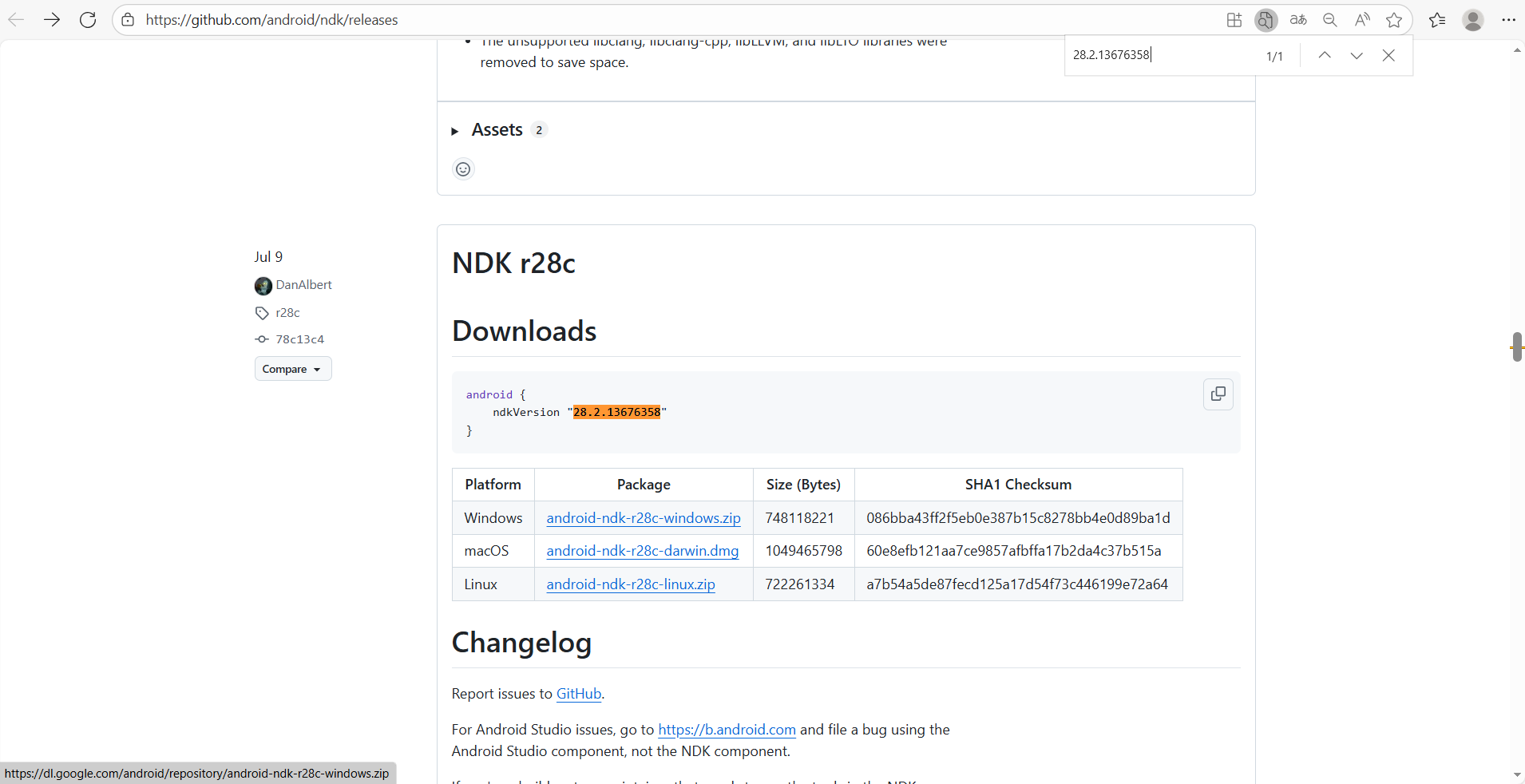Click the Linux SHA1 checksum value
The height and width of the screenshot is (784, 1525).
point(1017,584)
